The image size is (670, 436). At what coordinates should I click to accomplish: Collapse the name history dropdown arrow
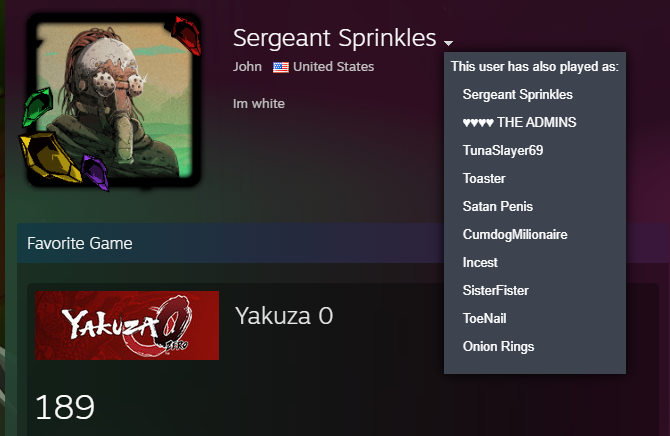pos(449,43)
